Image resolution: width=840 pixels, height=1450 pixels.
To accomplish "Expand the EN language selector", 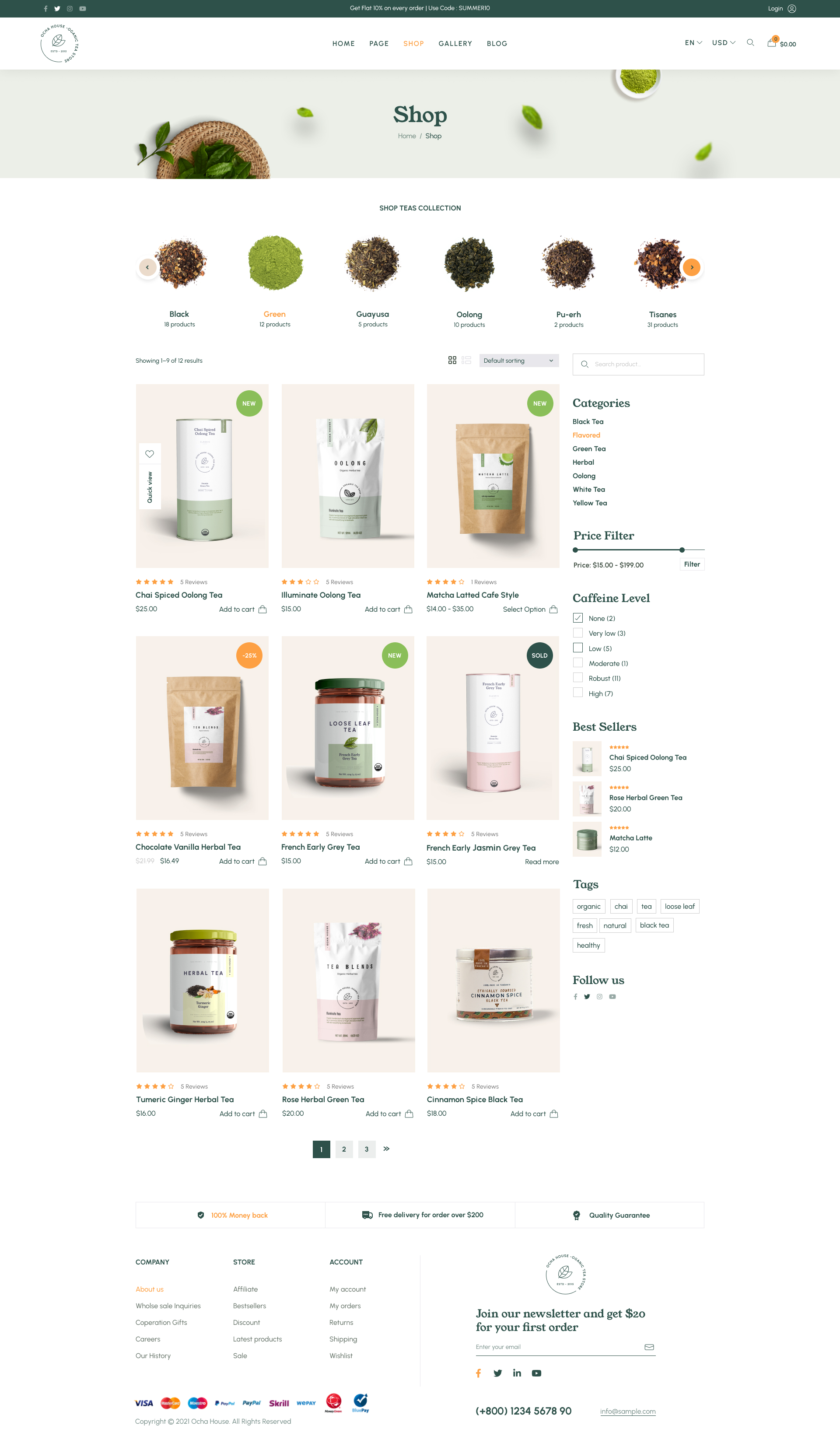I will point(693,42).
